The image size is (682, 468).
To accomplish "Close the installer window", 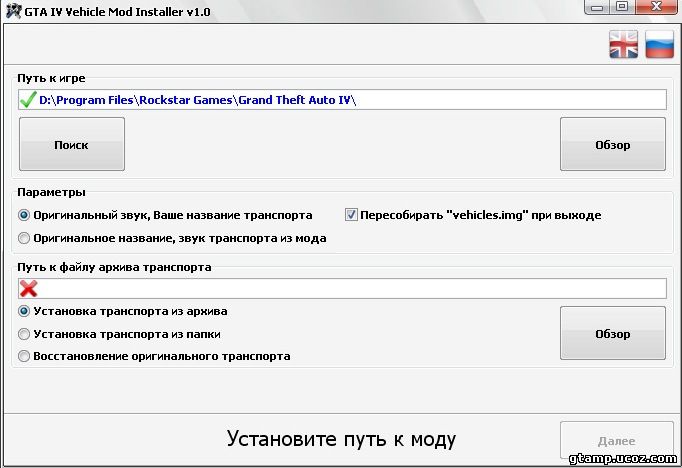I will (x=656, y=7).
